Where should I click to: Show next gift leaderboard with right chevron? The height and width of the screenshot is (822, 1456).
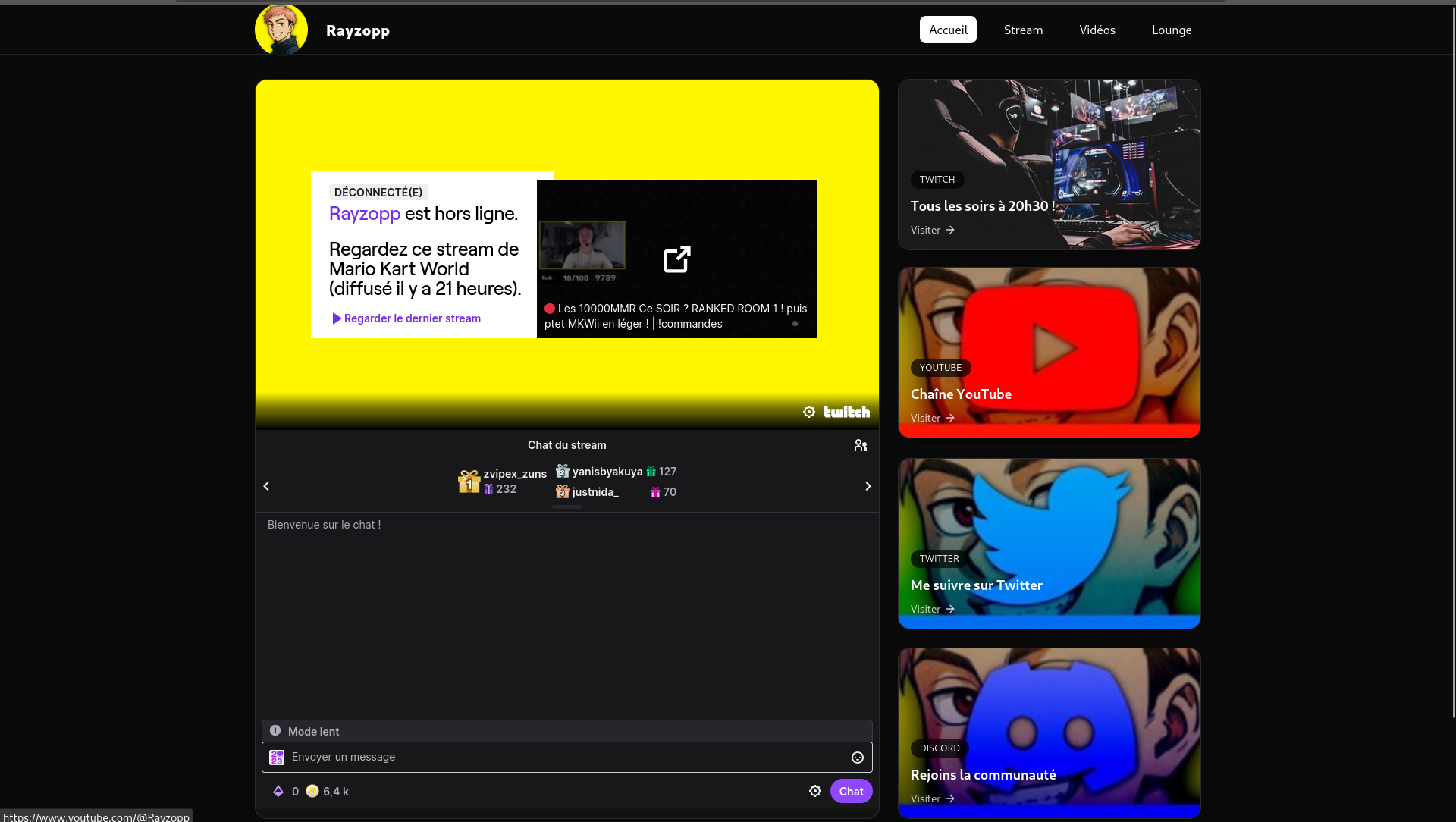(x=868, y=486)
